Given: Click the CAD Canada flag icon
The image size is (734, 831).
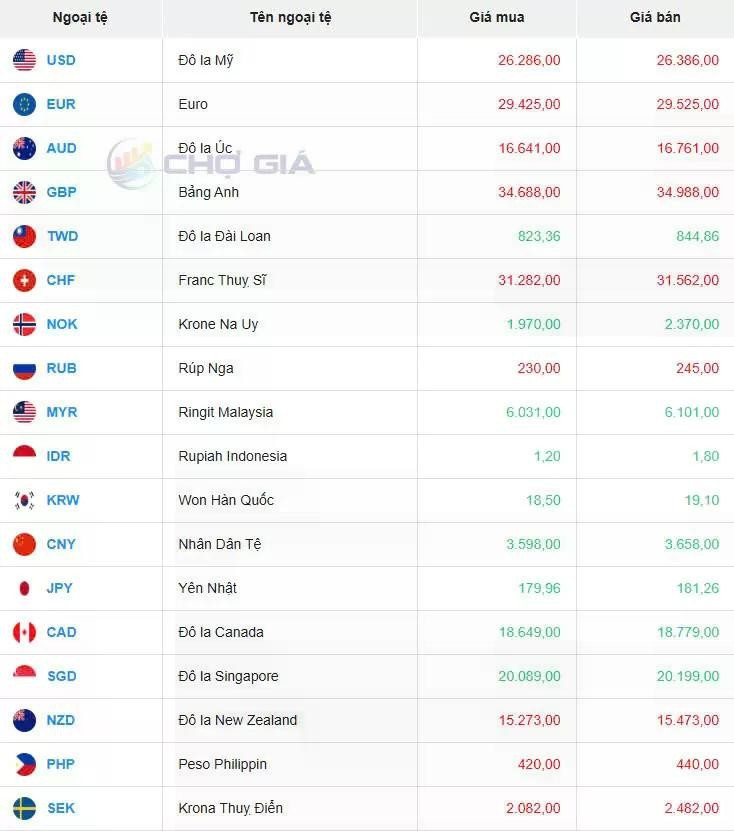Looking at the screenshot, I should (x=24, y=632).
